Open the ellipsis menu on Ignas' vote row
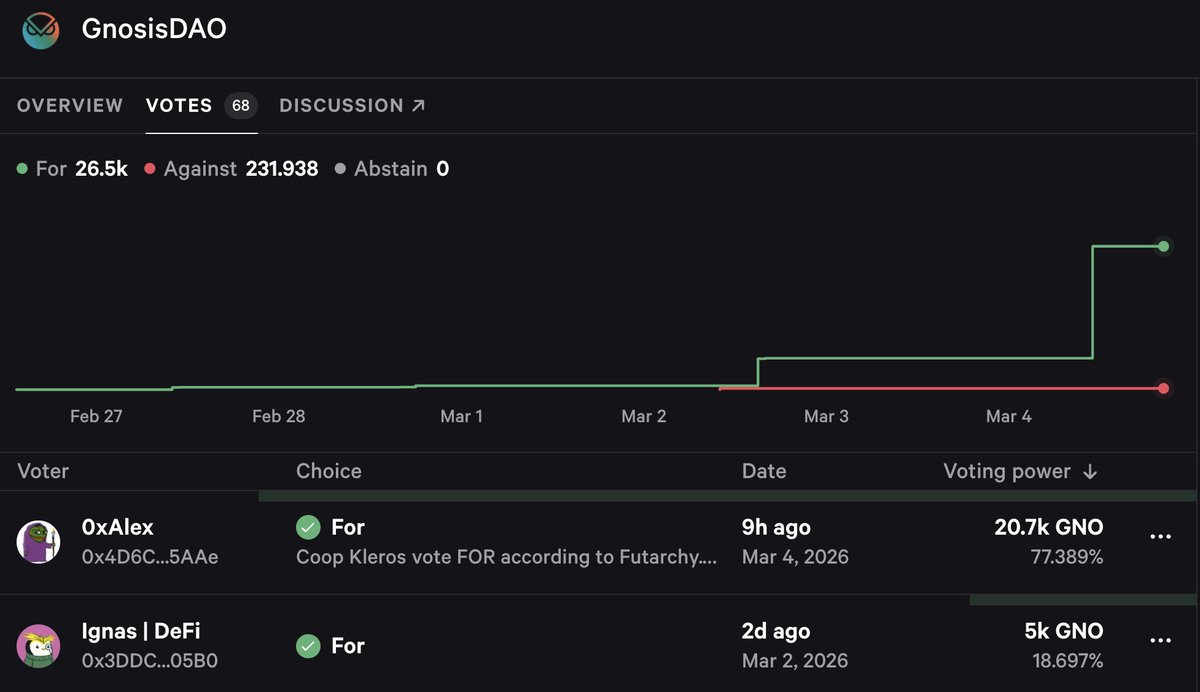 (1160, 641)
